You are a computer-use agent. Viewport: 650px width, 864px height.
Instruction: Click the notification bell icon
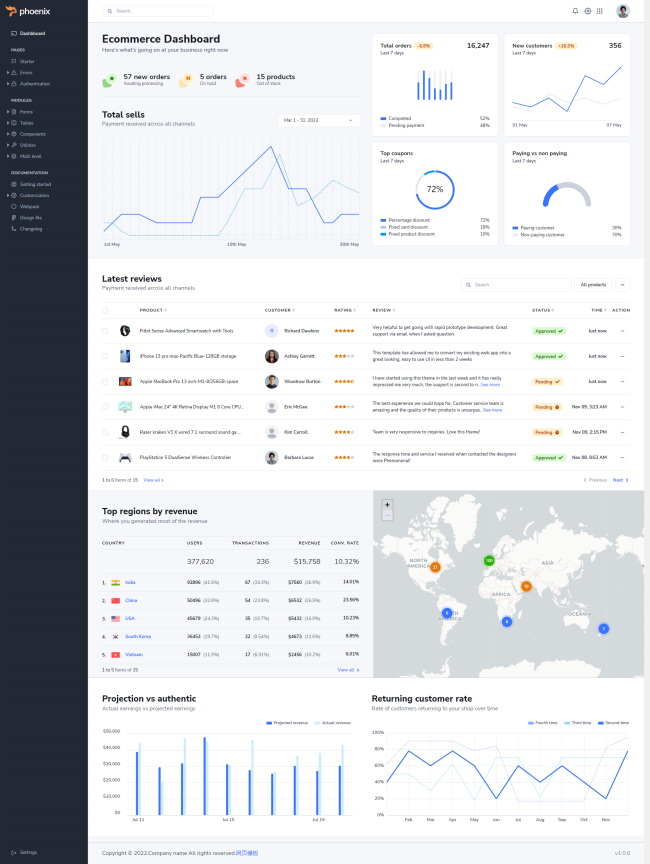pos(575,11)
